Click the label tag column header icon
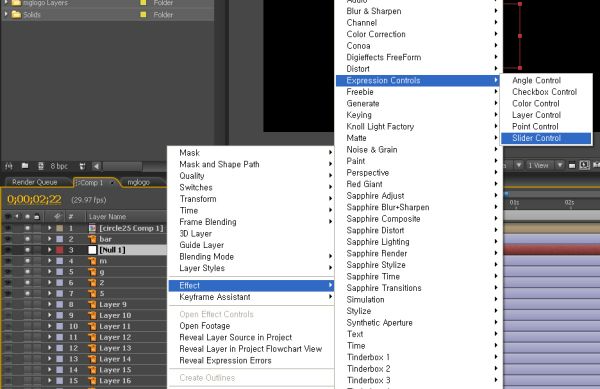This screenshot has width=600, height=389. point(57,216)
